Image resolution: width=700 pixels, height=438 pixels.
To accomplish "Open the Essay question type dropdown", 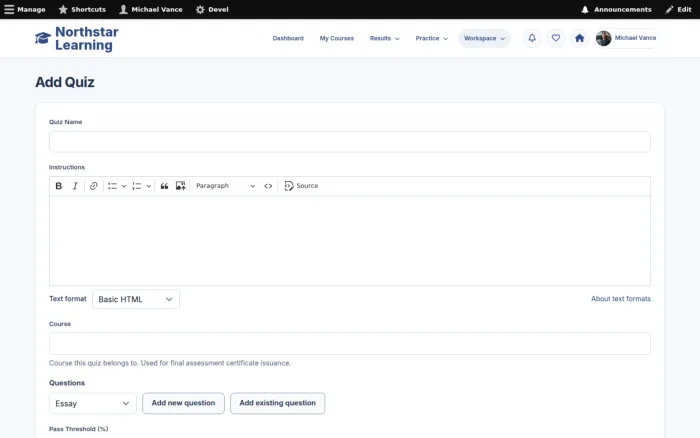I will tap(92, 404).
